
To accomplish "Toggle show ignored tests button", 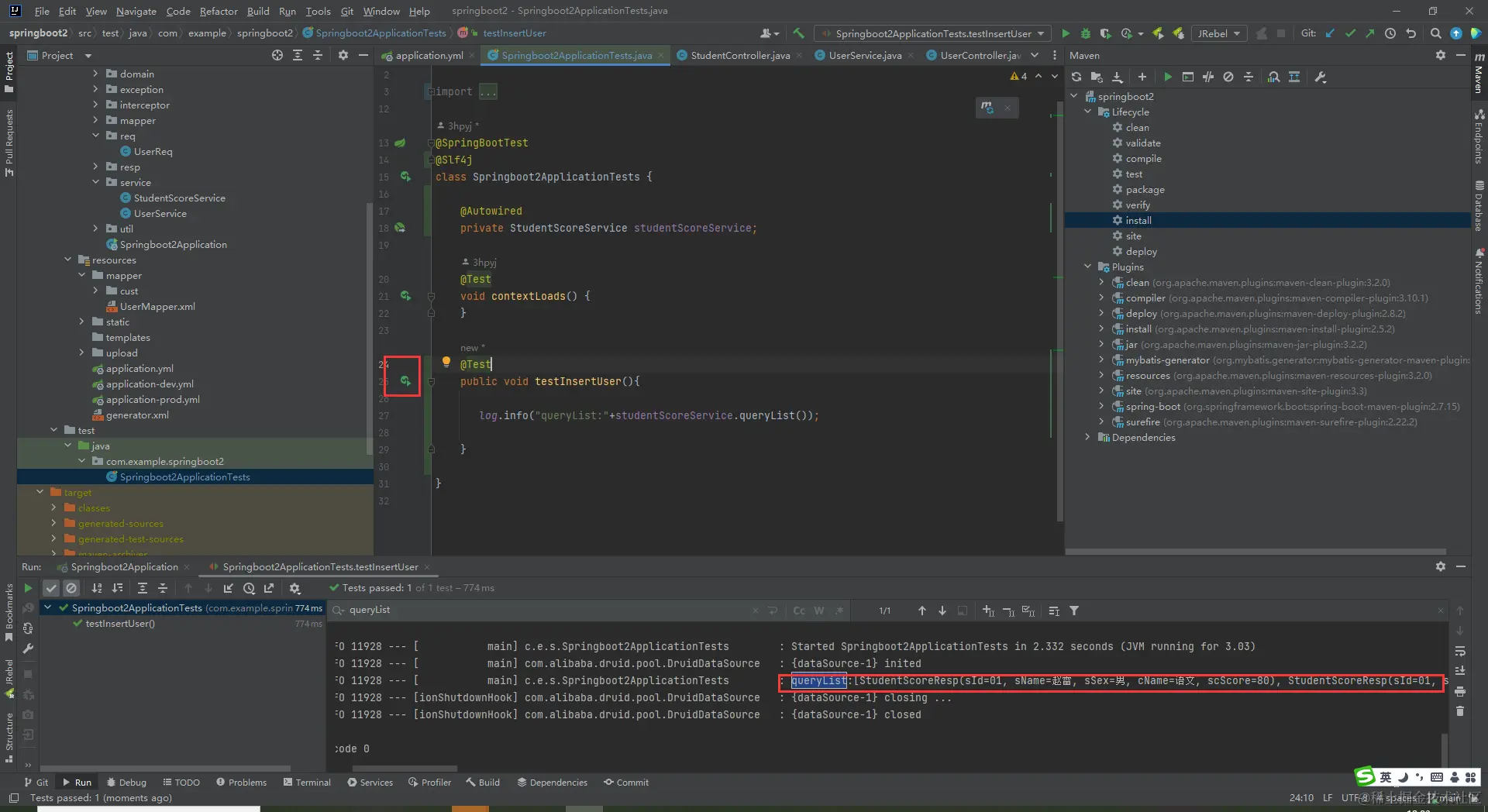I will pyautogui.click(x=71, y=588).
